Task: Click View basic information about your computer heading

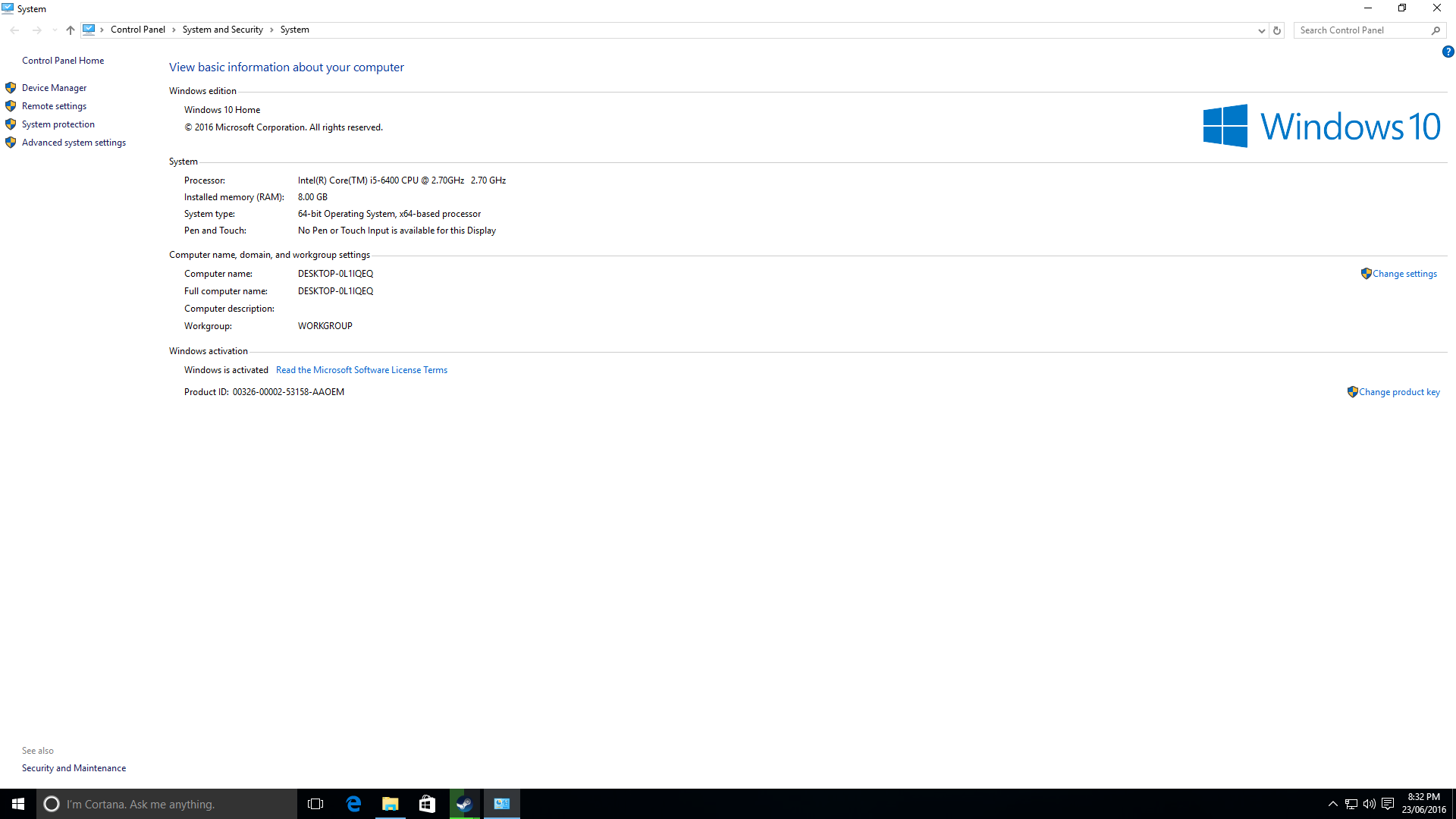Action: pyautogui.click(x=287, y=67)
